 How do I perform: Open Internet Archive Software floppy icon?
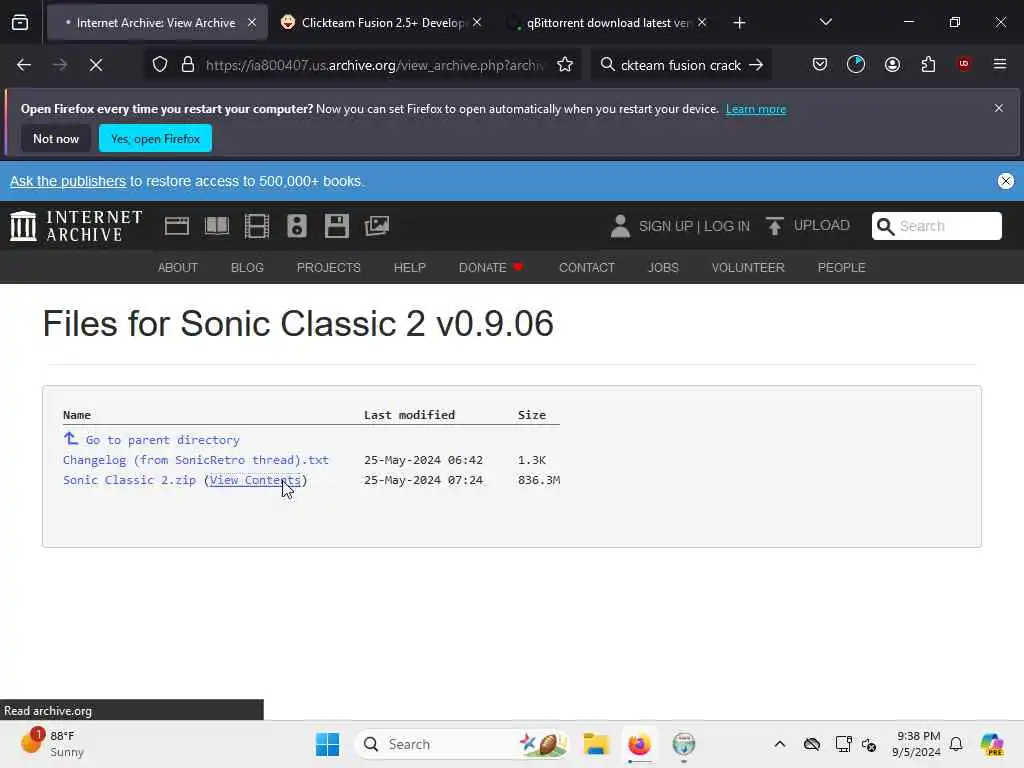pos(337,226)
